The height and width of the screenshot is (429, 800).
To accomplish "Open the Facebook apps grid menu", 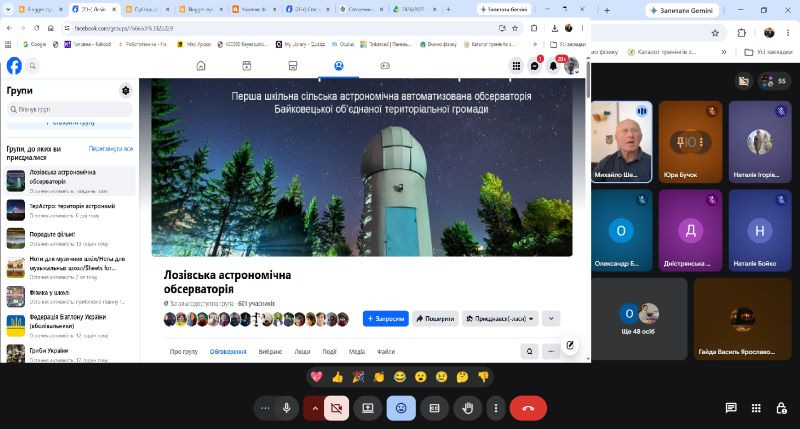I will pos(516,66).
